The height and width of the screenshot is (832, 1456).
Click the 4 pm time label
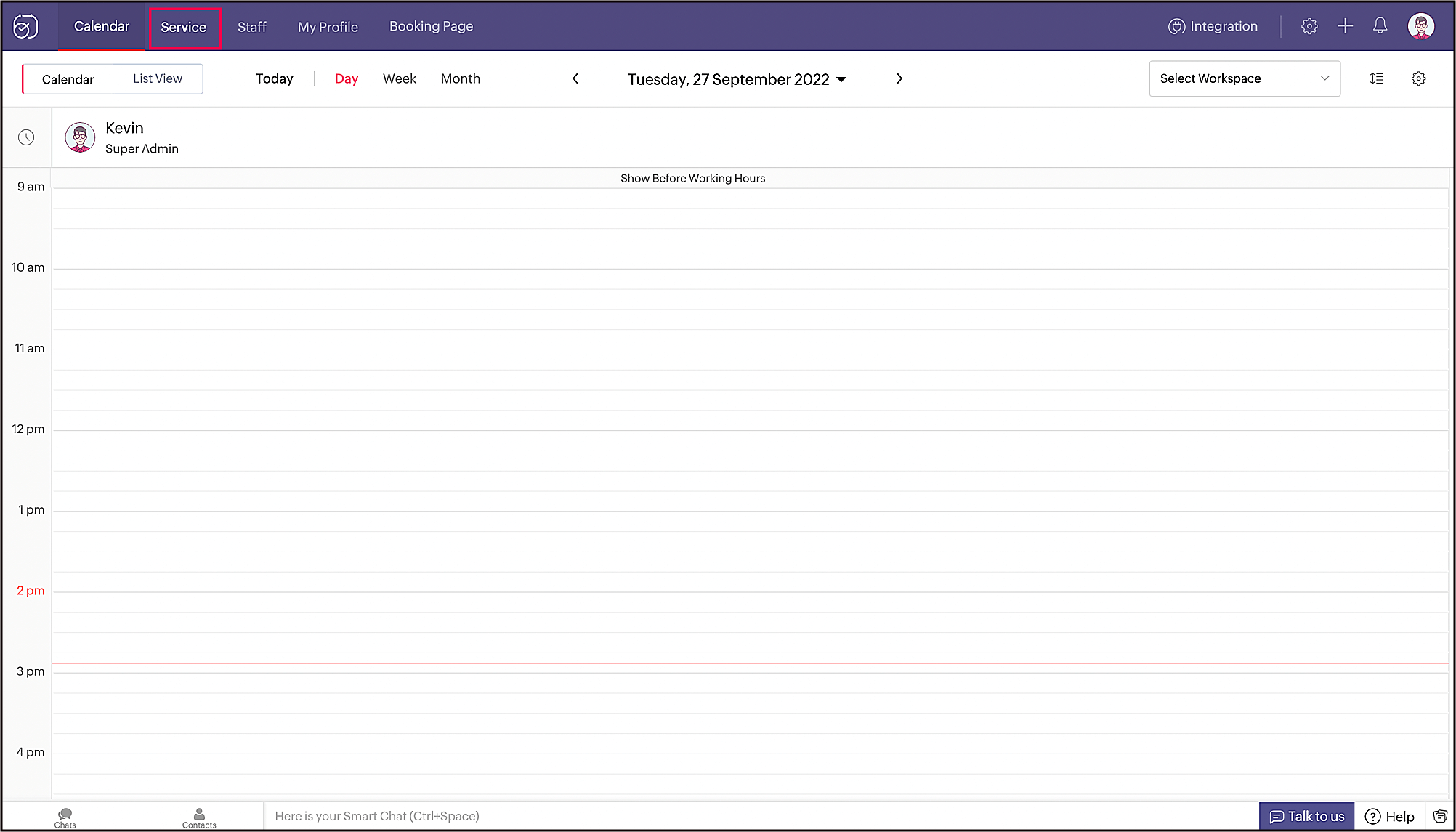31,752
